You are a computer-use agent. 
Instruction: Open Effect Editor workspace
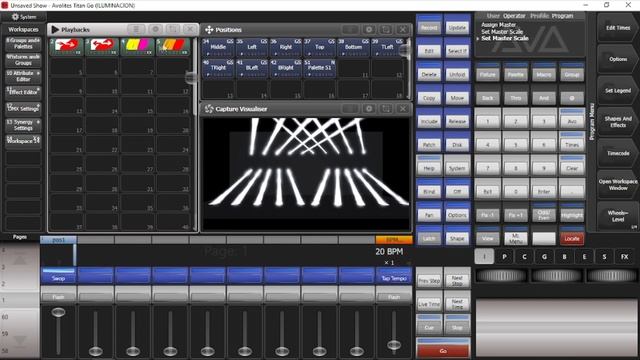coord(23,93)
